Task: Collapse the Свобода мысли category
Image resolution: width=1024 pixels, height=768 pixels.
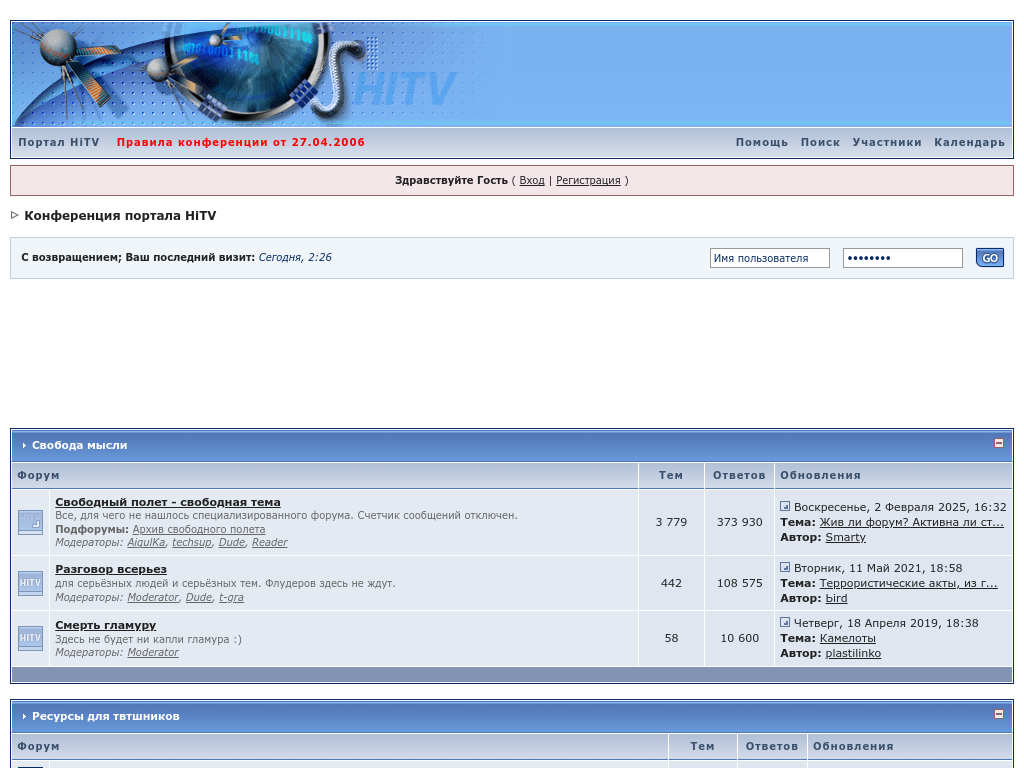Action: click(998, 443)
